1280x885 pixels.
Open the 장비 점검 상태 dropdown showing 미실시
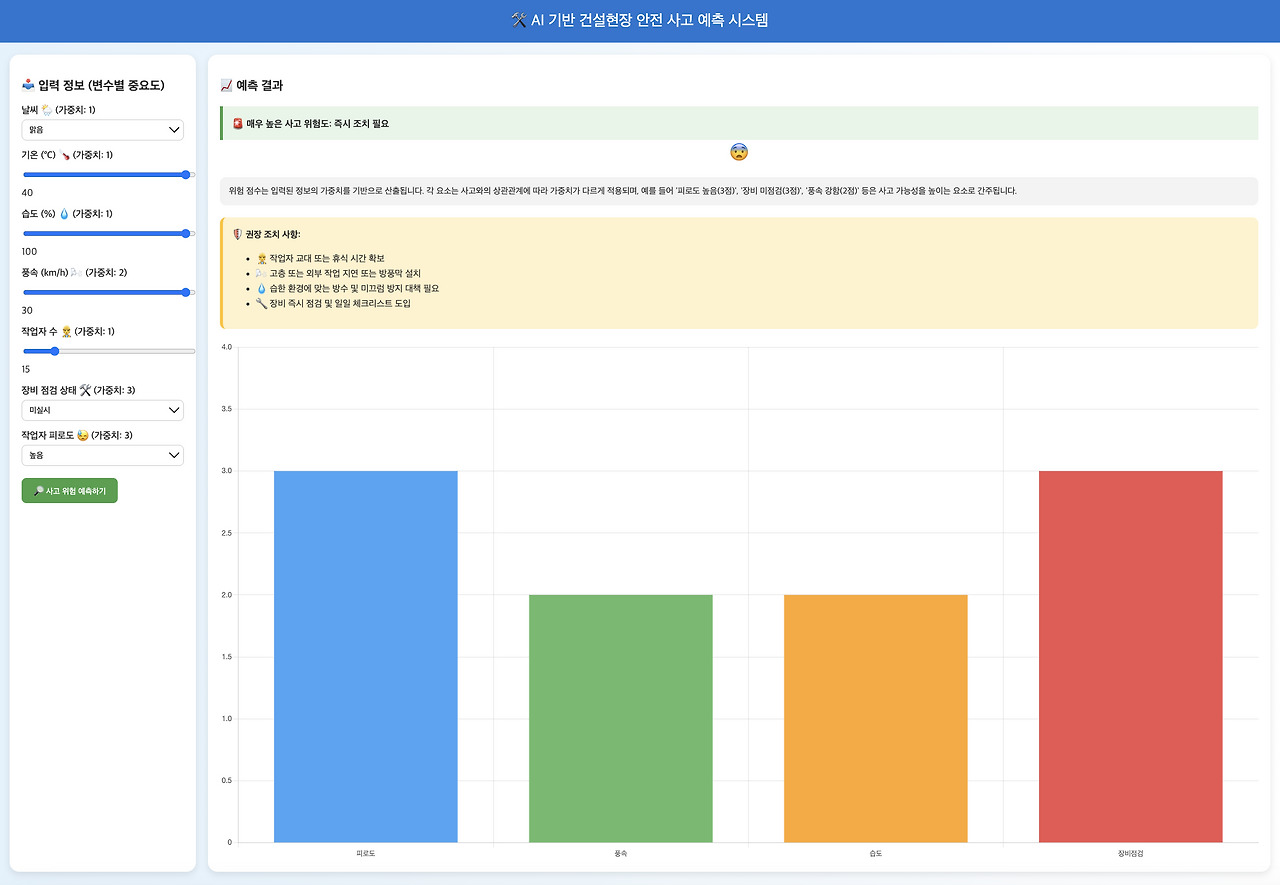(x=103, y=410)
